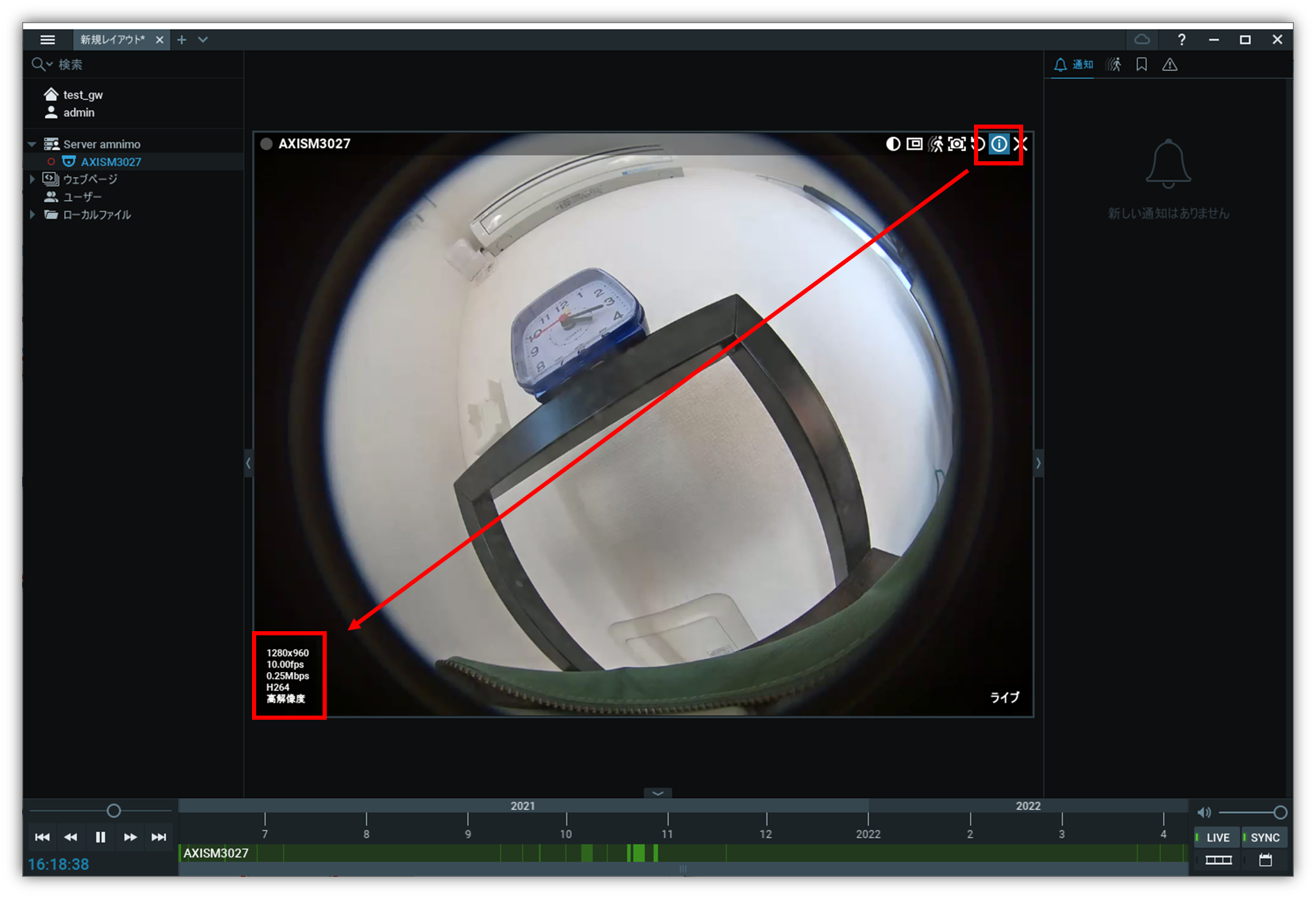The width and height of the screenshot is (1316, 899).
Task: Collapse the timeline panel chevron
Action: pos(658,793)
